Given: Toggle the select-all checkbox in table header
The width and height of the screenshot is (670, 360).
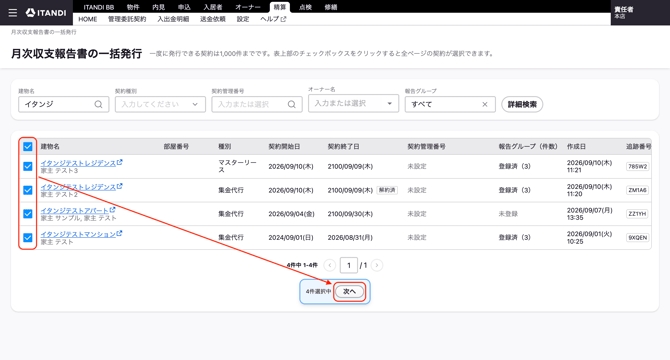Looking at the screenshot, I should 28,146.
